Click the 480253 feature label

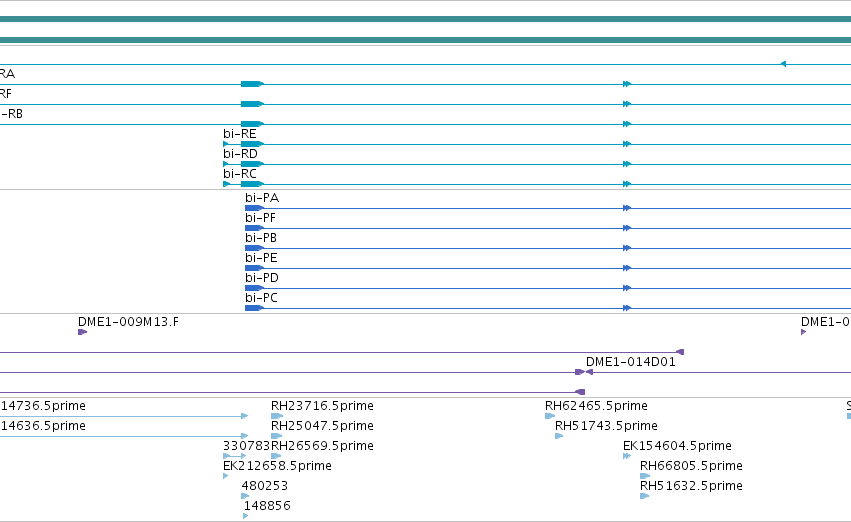tap(264, 486)
